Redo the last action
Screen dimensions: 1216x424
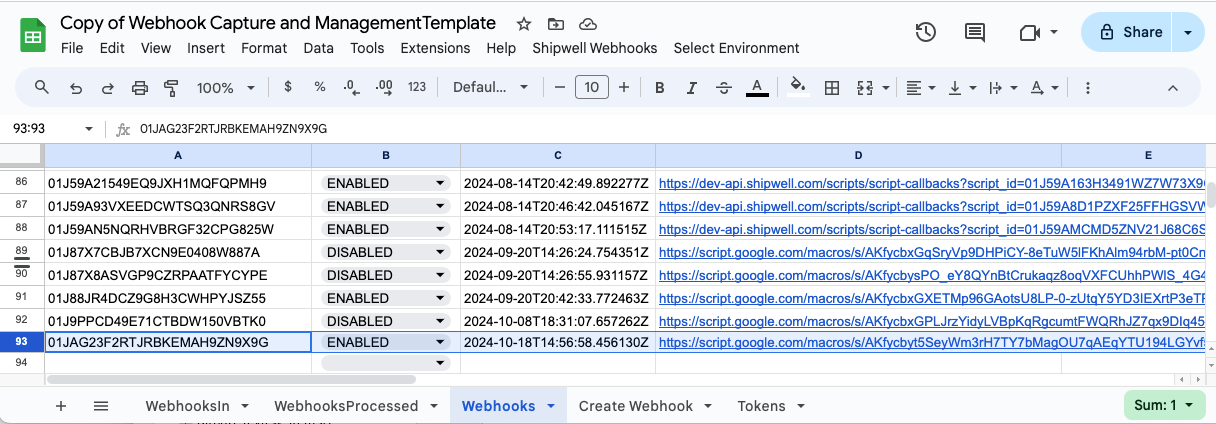[107, 87]
